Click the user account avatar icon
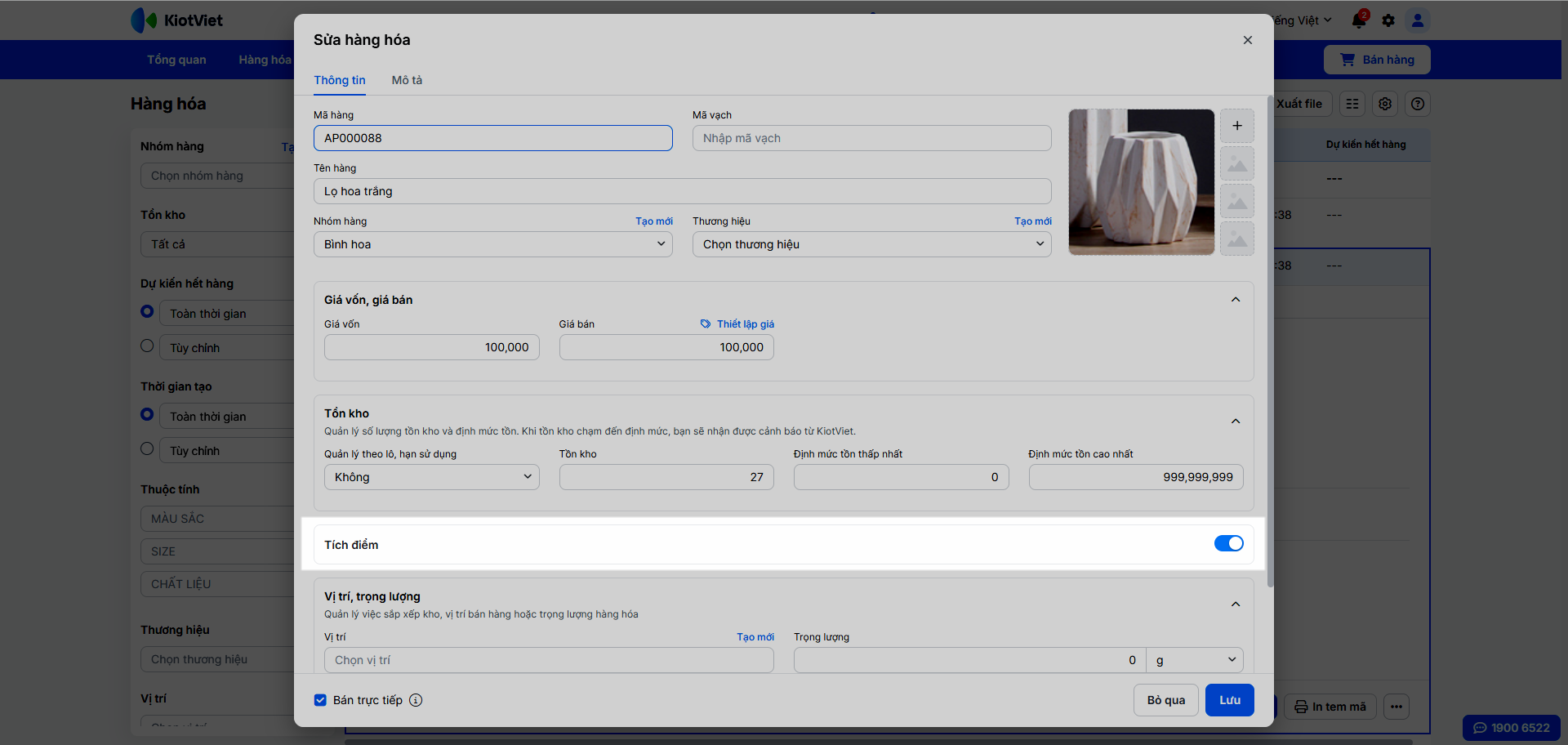Image resolution: width=1568 pixels, height=745 pixels. pos(1418,20)
